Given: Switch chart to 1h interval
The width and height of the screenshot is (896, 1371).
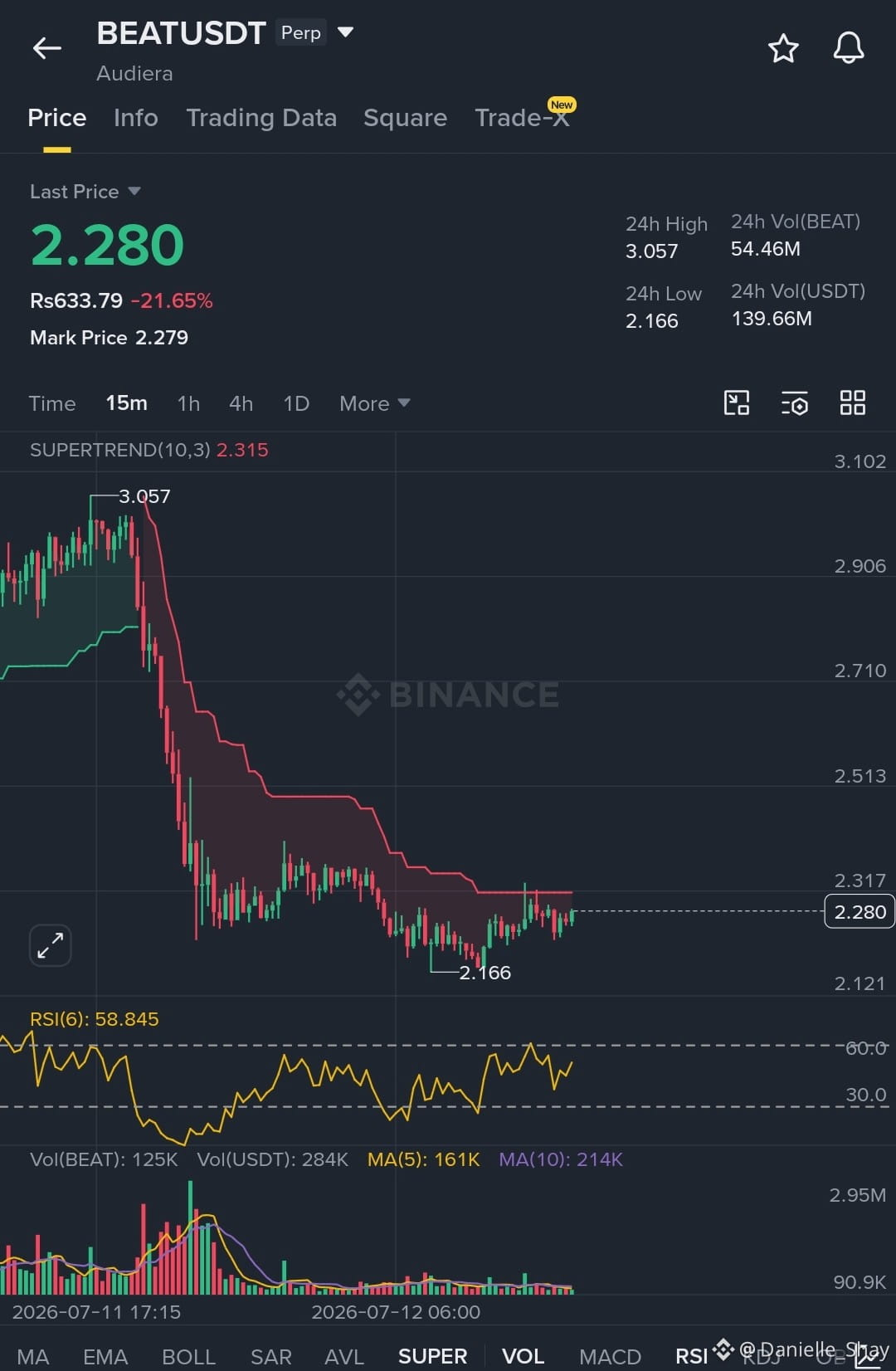Looking at the screenshot, I should click(x=188, y=403).
